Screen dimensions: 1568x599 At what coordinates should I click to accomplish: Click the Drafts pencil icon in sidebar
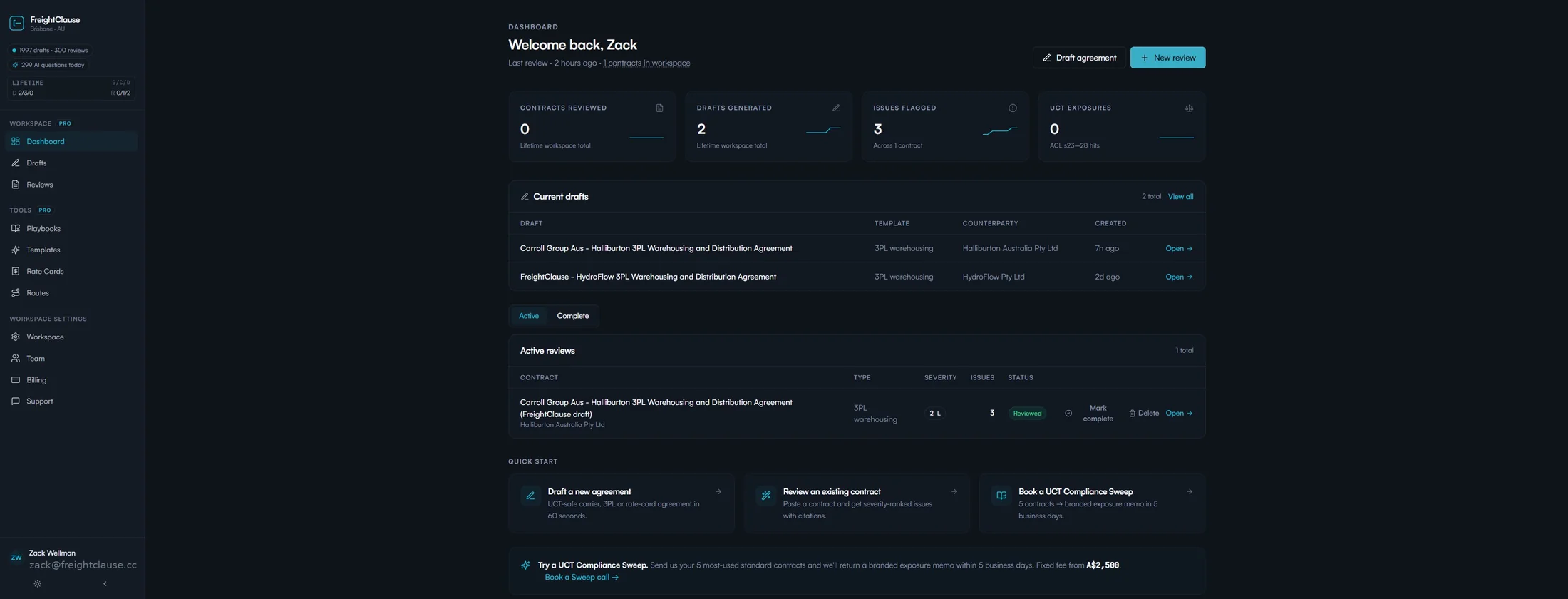16,163
